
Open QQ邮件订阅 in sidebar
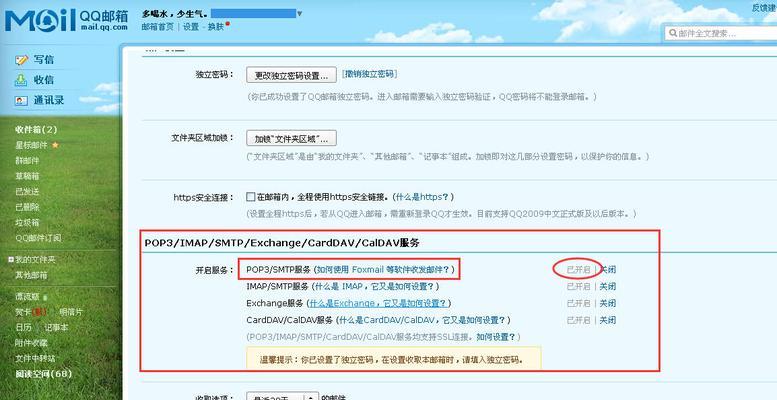tap(38, 238)
